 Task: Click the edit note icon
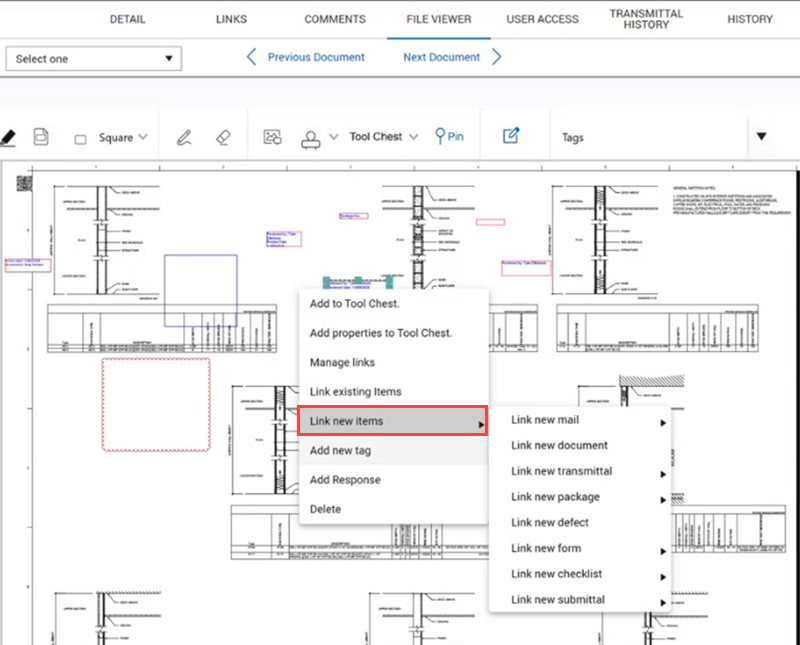(x=511, y=136)
